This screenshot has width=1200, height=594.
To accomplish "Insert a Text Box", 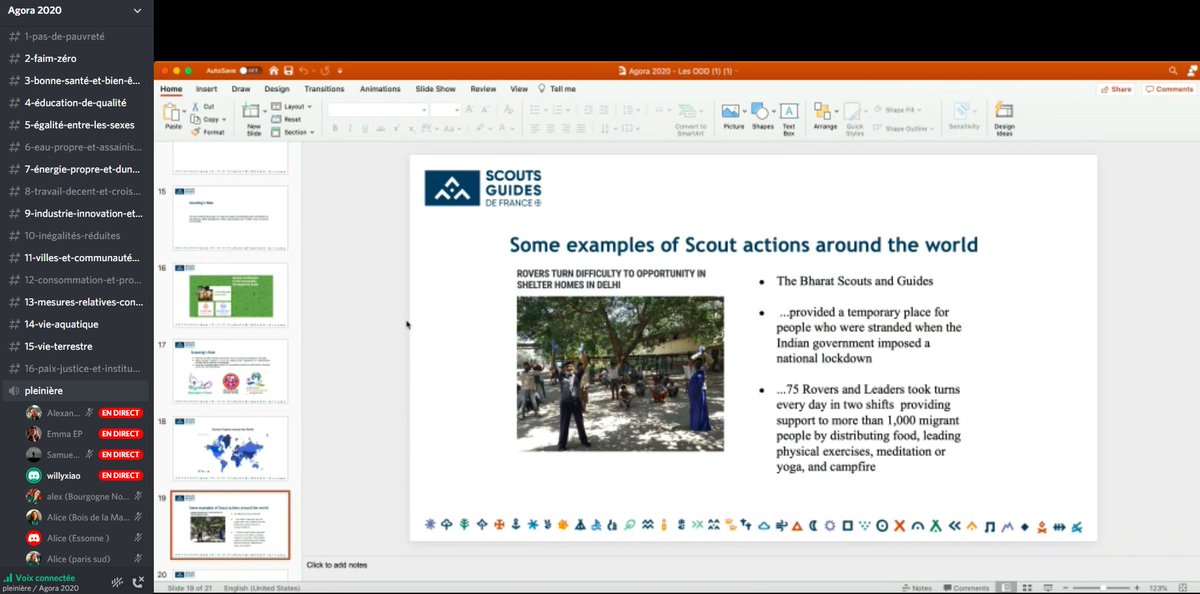I will tap(788, 118).
